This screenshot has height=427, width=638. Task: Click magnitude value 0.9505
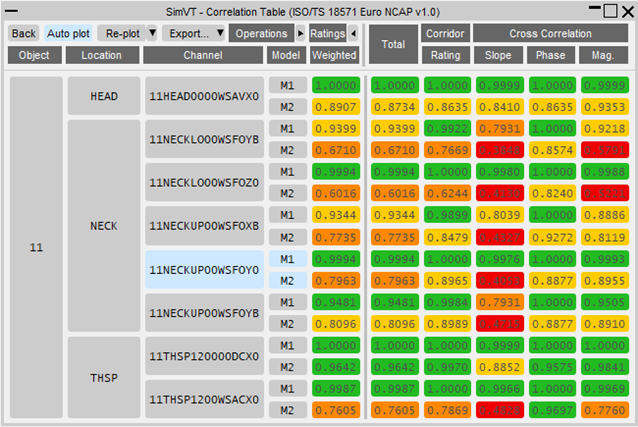tap(605, 302)
